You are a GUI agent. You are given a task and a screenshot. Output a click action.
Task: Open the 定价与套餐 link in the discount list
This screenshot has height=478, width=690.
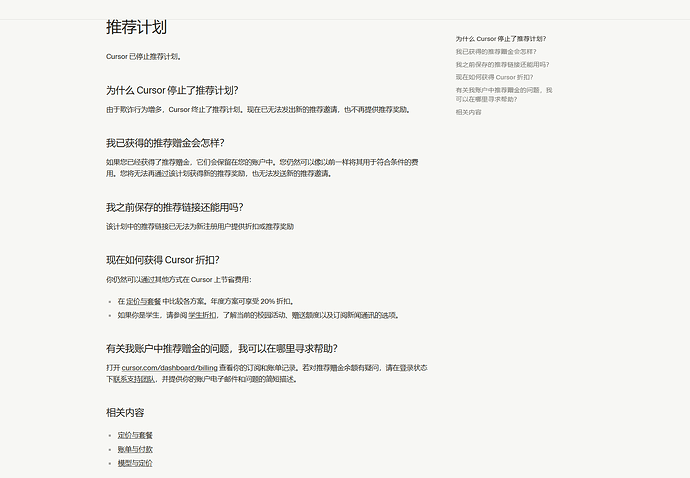coord(143,302)
